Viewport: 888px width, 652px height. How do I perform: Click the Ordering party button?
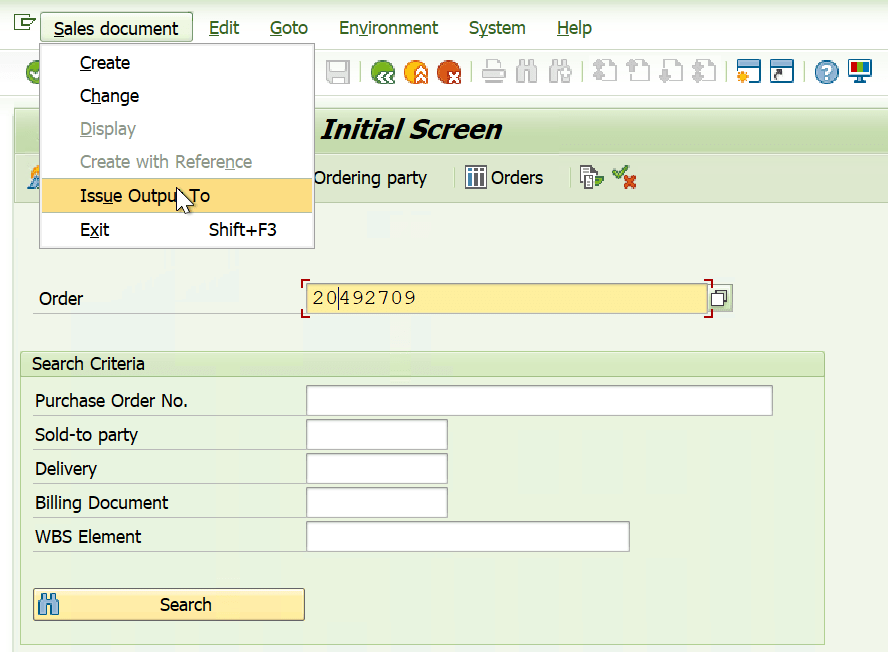(370, 177)
